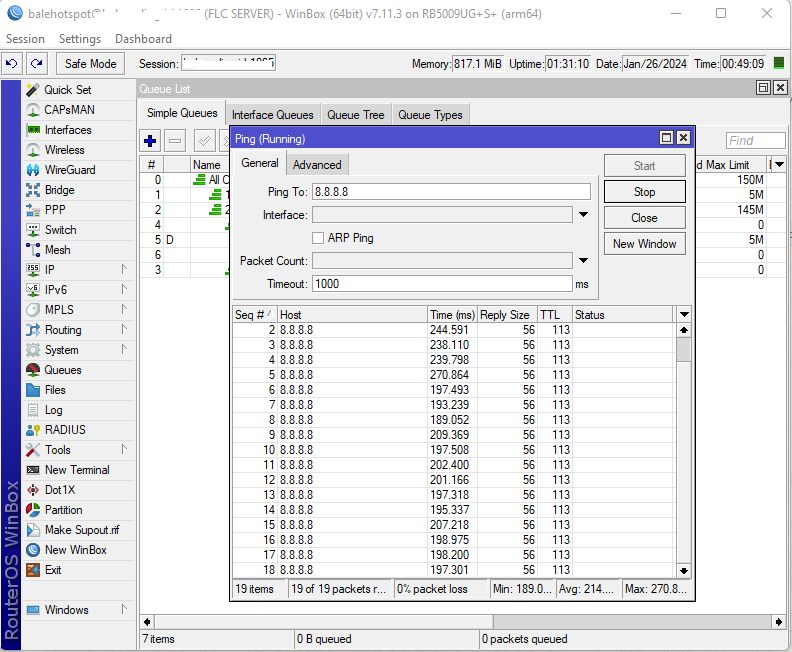This screenshot has width=792, height=652.
Task: Open Switch sidebar icon
Action: click(33, 230)
